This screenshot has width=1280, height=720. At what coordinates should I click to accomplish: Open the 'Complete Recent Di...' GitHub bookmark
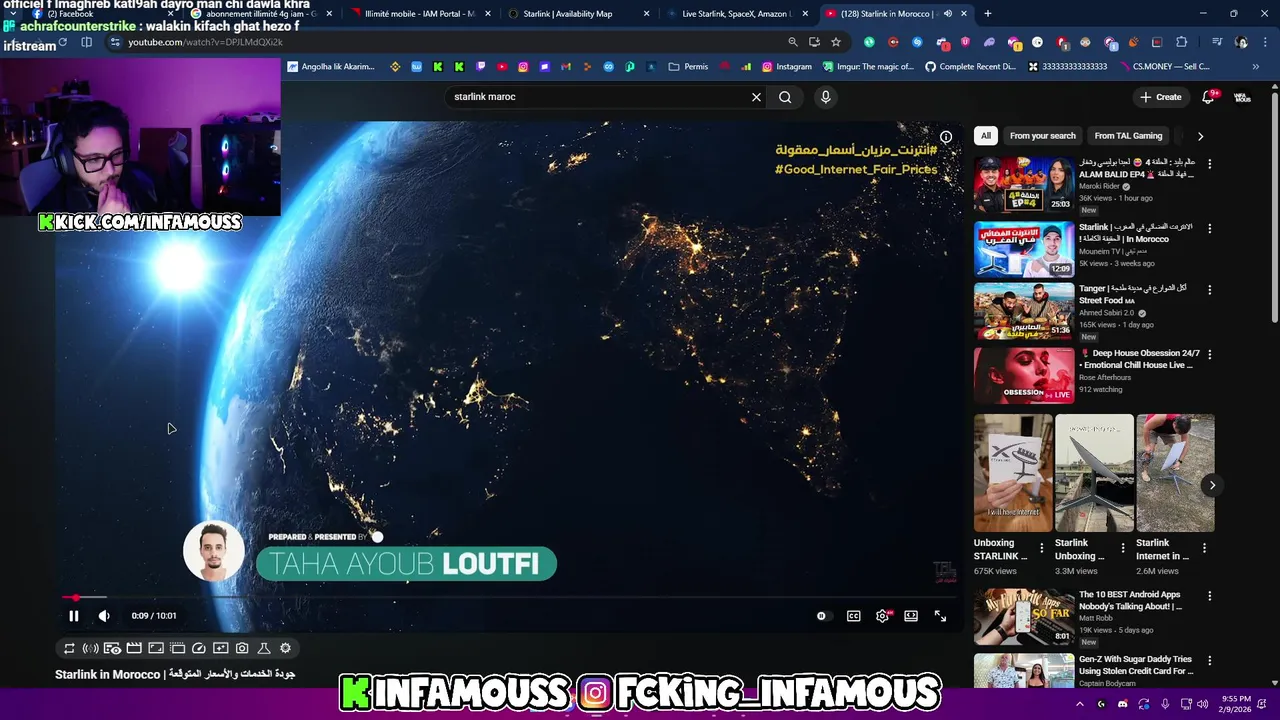pyautogui.click(x=970, y=67)
